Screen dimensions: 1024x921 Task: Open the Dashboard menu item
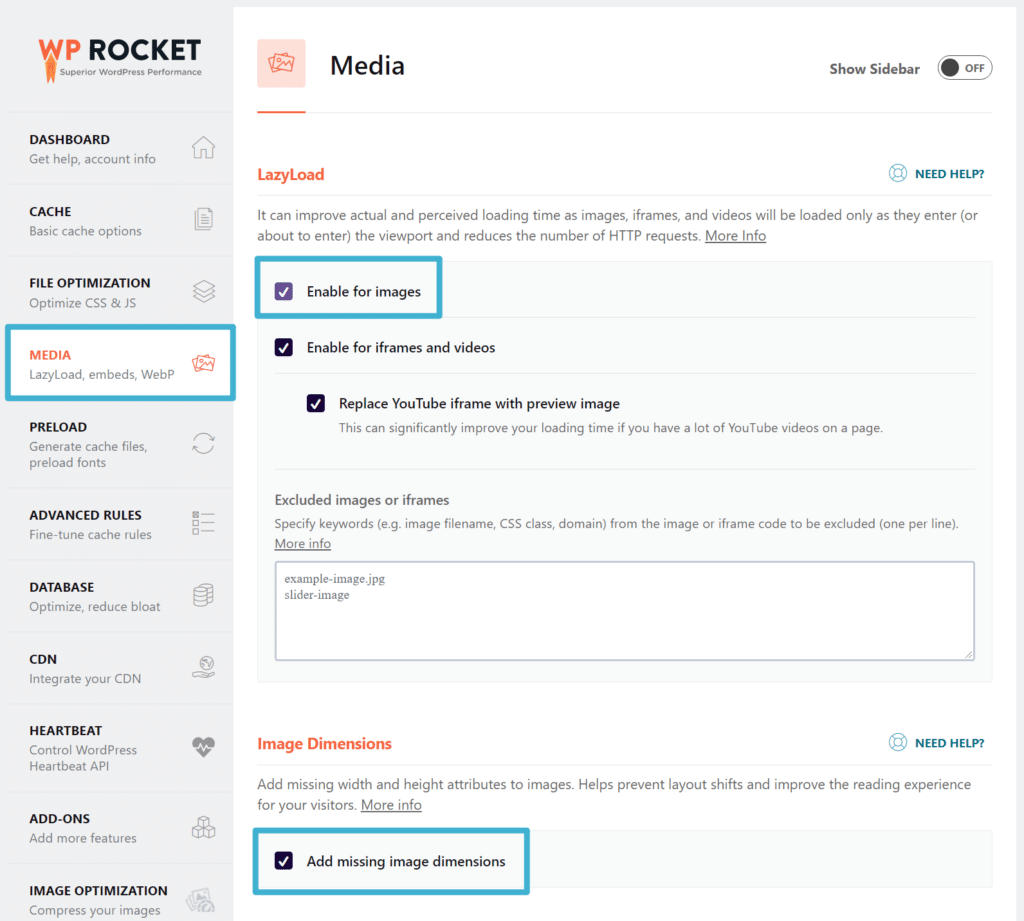click(x=120, y=149)
